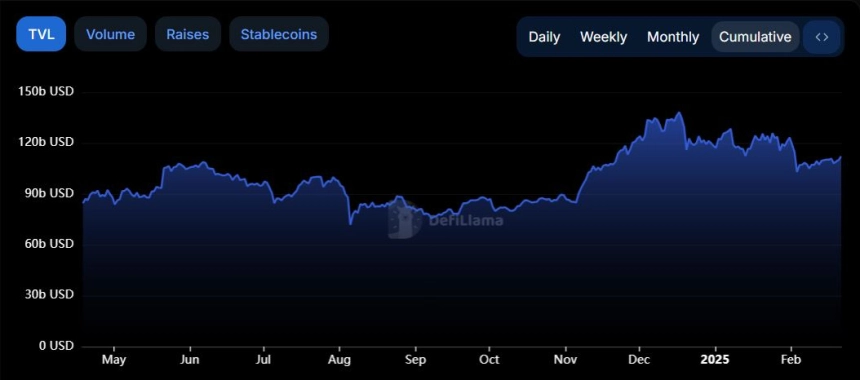Click the 150b USD axis label
Screen dimensions: 860x380
coord(46,91)
